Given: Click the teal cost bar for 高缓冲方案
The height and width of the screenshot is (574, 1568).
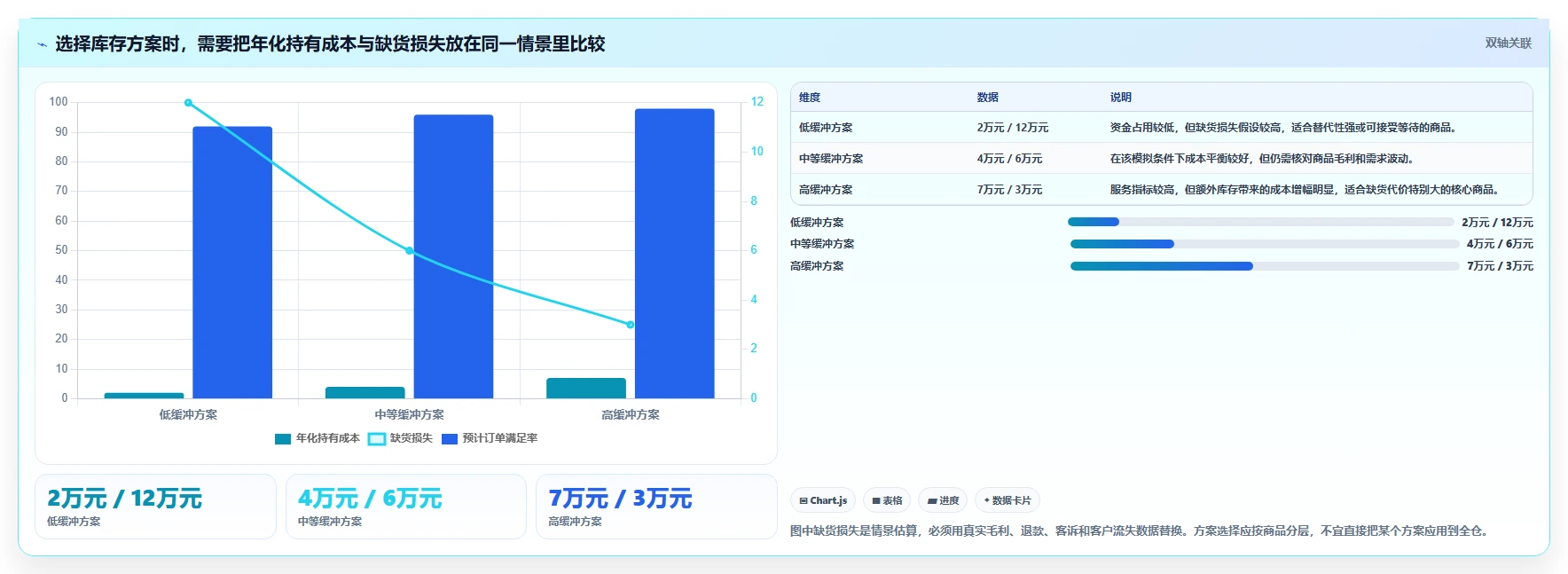Looking at the screenshot, I should 586,388.
